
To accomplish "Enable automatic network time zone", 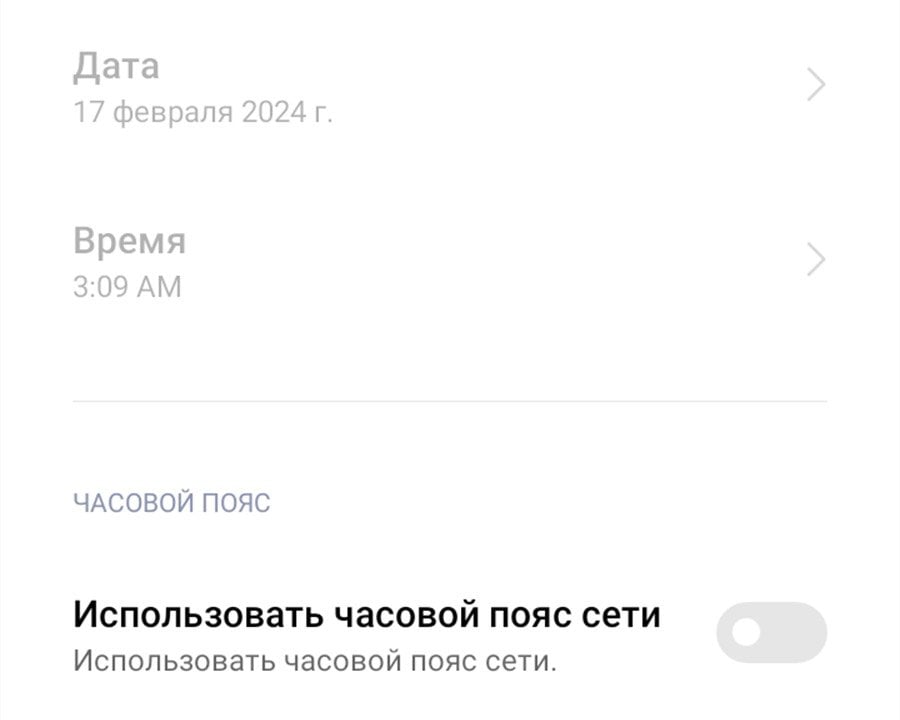I will [x=771, y=632].
